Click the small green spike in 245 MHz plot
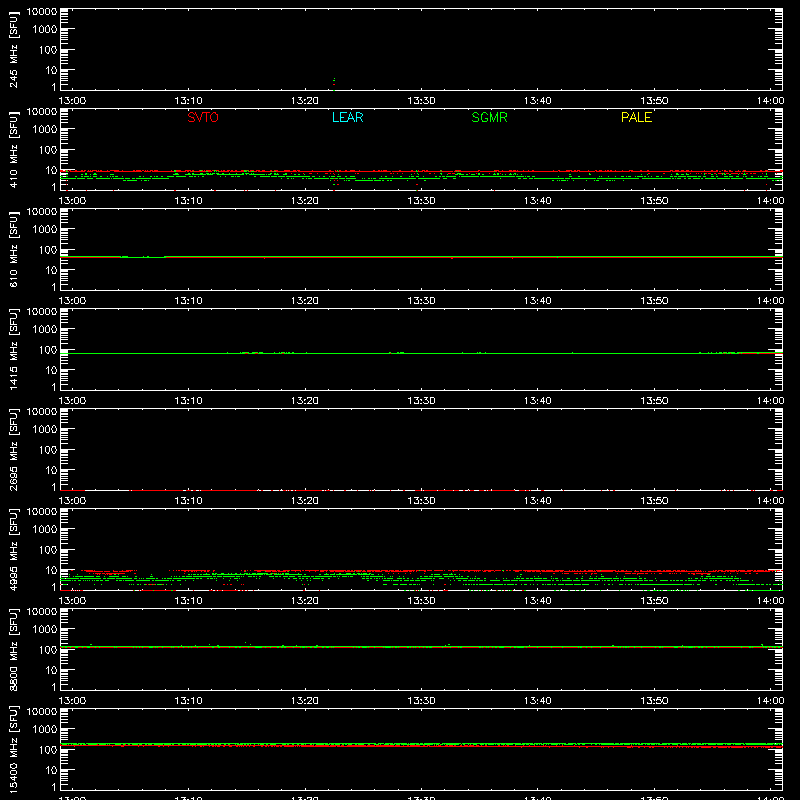The image size is (800, 800). (x=334, y=84)
